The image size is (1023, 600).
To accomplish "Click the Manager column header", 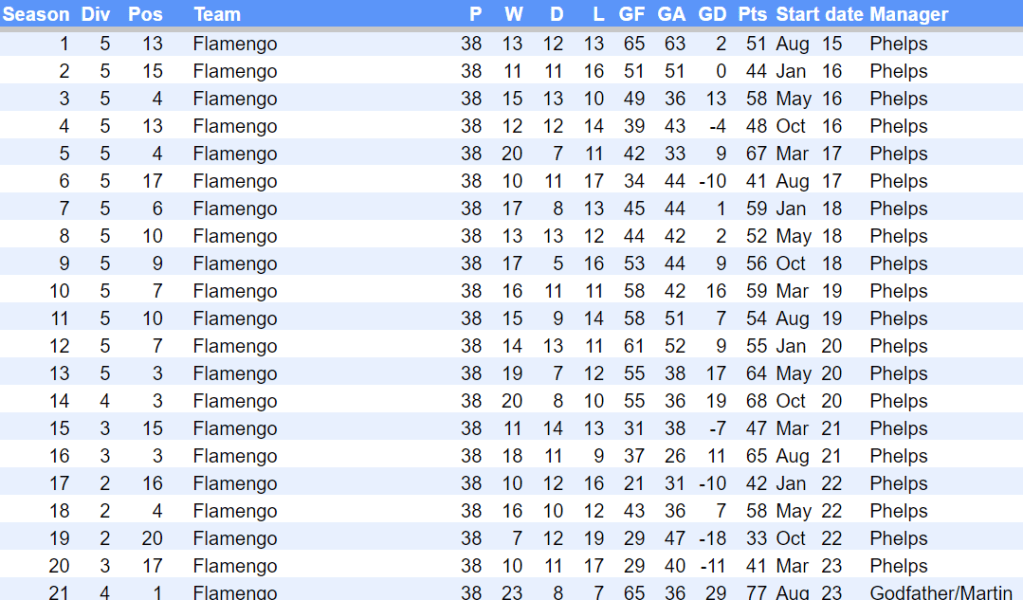I will click(909, 15).
